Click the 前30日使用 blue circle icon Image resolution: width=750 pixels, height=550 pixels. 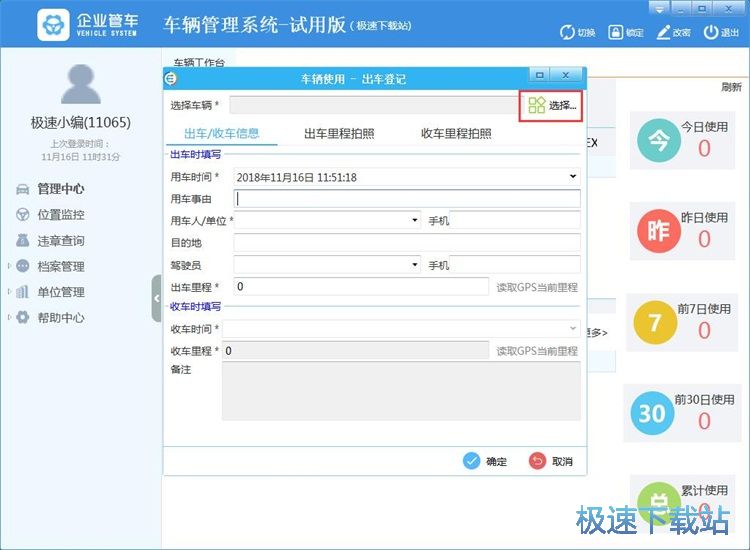pos(652,413)
